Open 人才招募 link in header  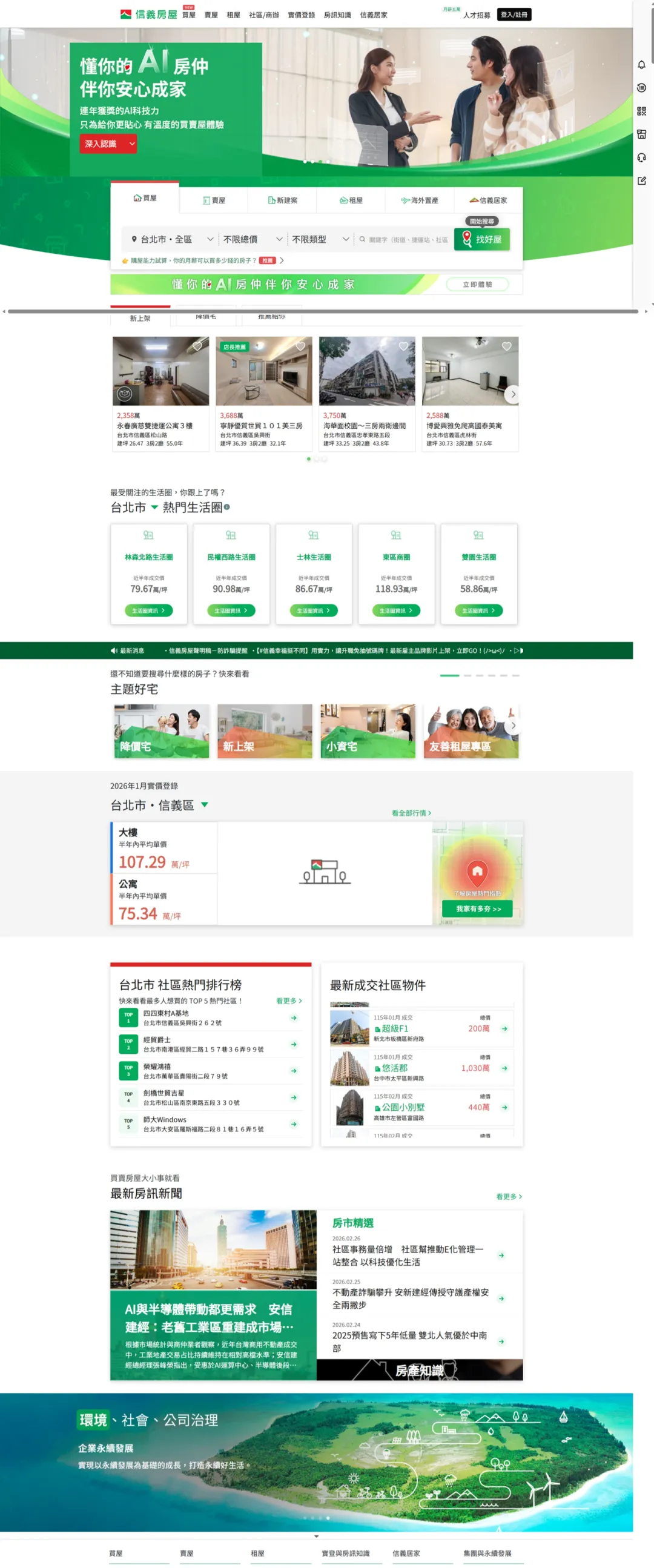(477, 15)
